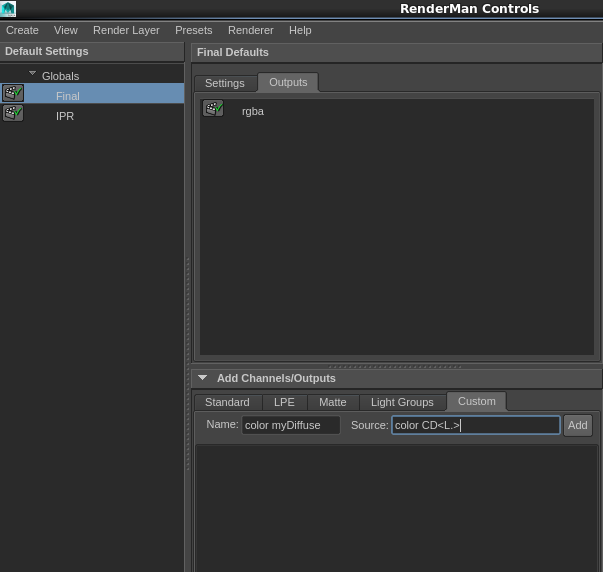Viewport: 603px width, 572px height.
Task: Select the Globals tree label
Action: pyautogui.click(x=60, y=76)
